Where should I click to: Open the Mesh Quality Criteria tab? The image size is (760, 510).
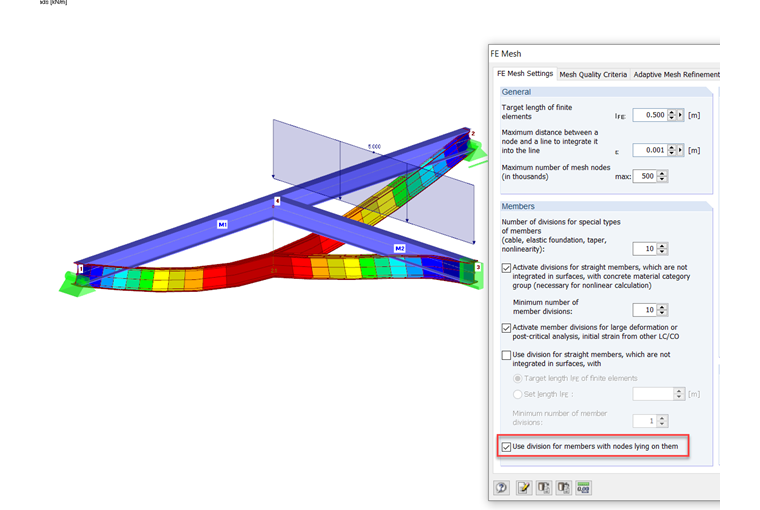593,75
